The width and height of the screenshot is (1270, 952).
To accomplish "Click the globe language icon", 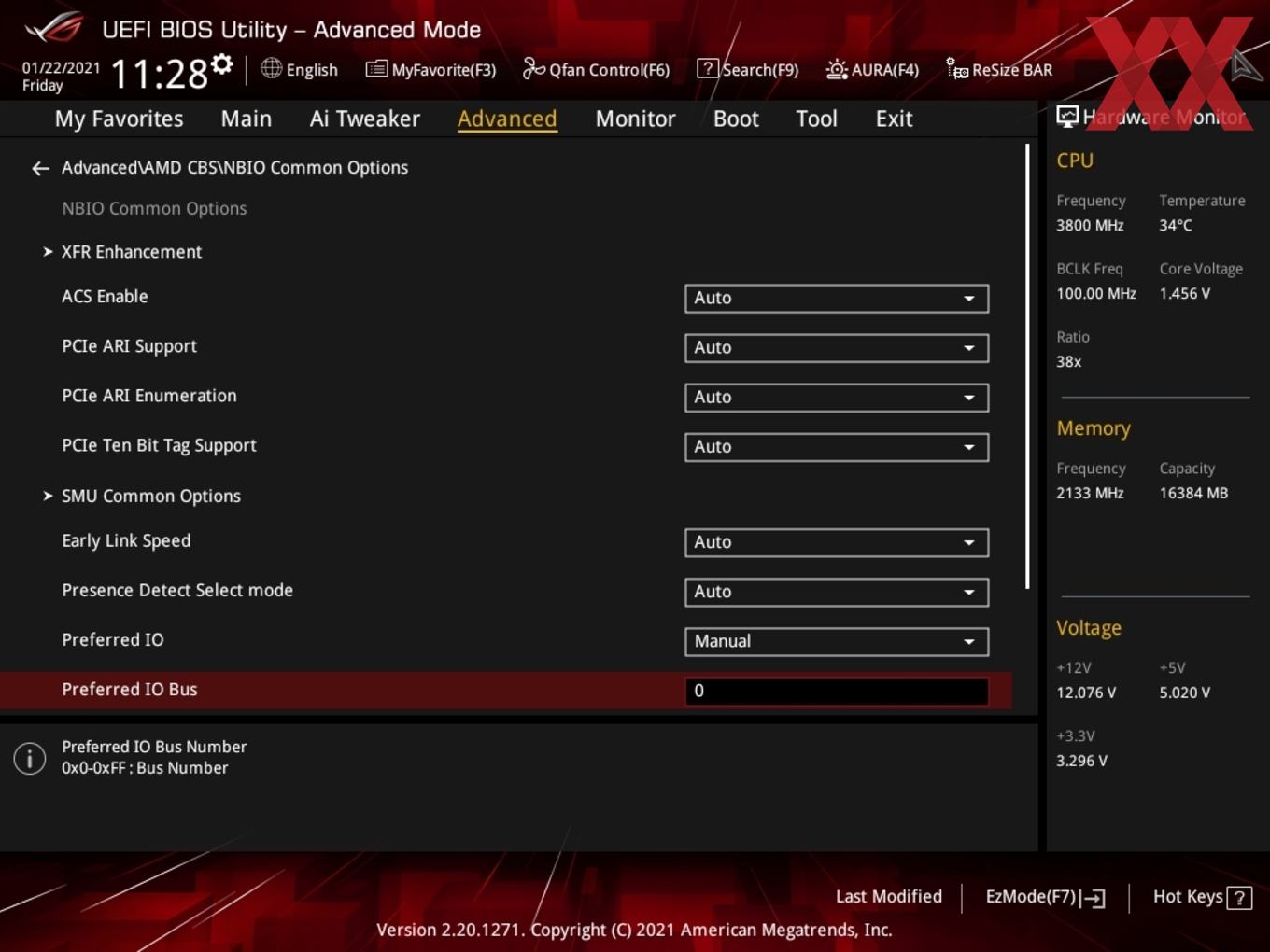I will [x=271, y=68].
